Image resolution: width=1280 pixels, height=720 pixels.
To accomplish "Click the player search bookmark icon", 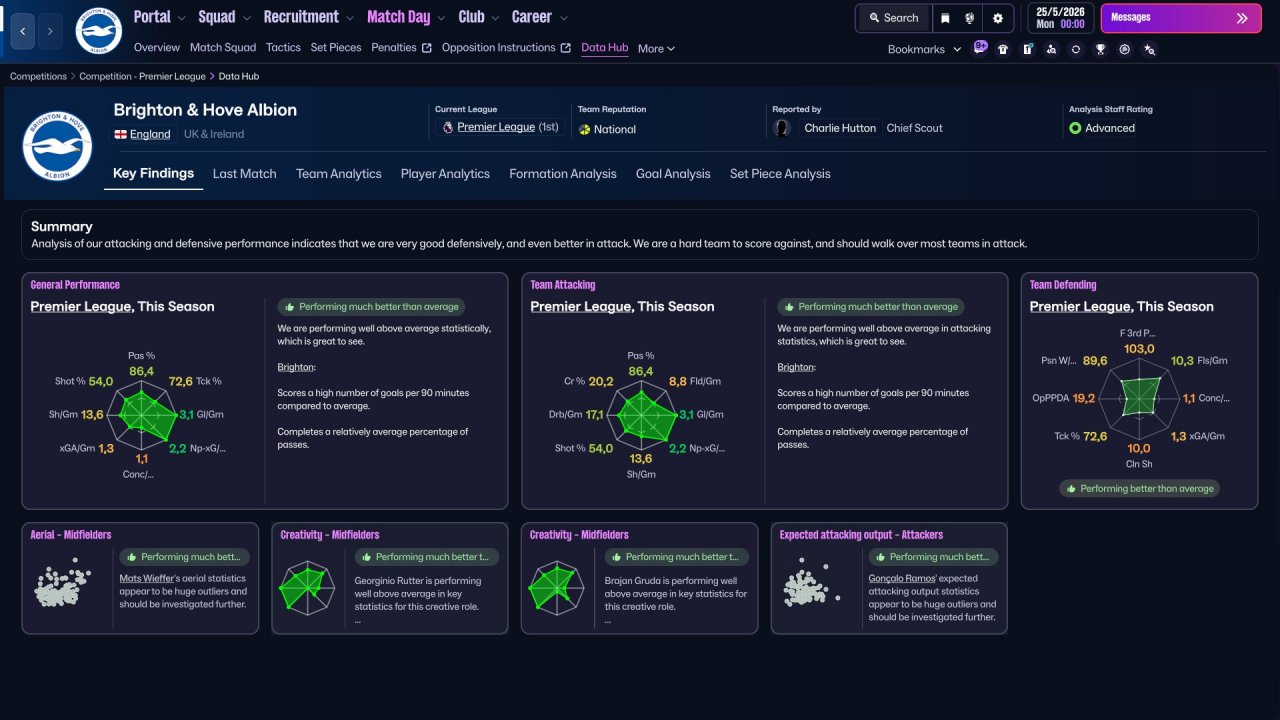I will 1051,49.
